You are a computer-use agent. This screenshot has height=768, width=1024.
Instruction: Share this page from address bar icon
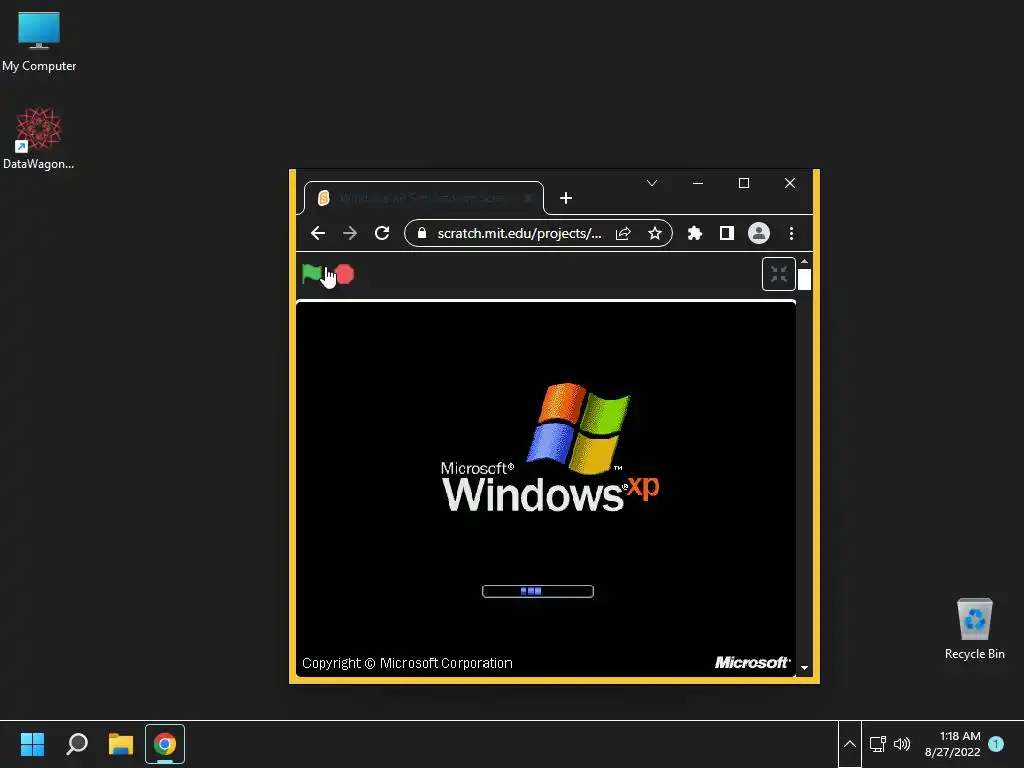pos(623,233)
